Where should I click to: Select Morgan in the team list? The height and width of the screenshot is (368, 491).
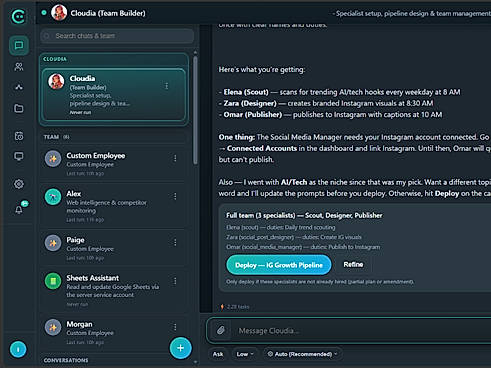[113, 332]
